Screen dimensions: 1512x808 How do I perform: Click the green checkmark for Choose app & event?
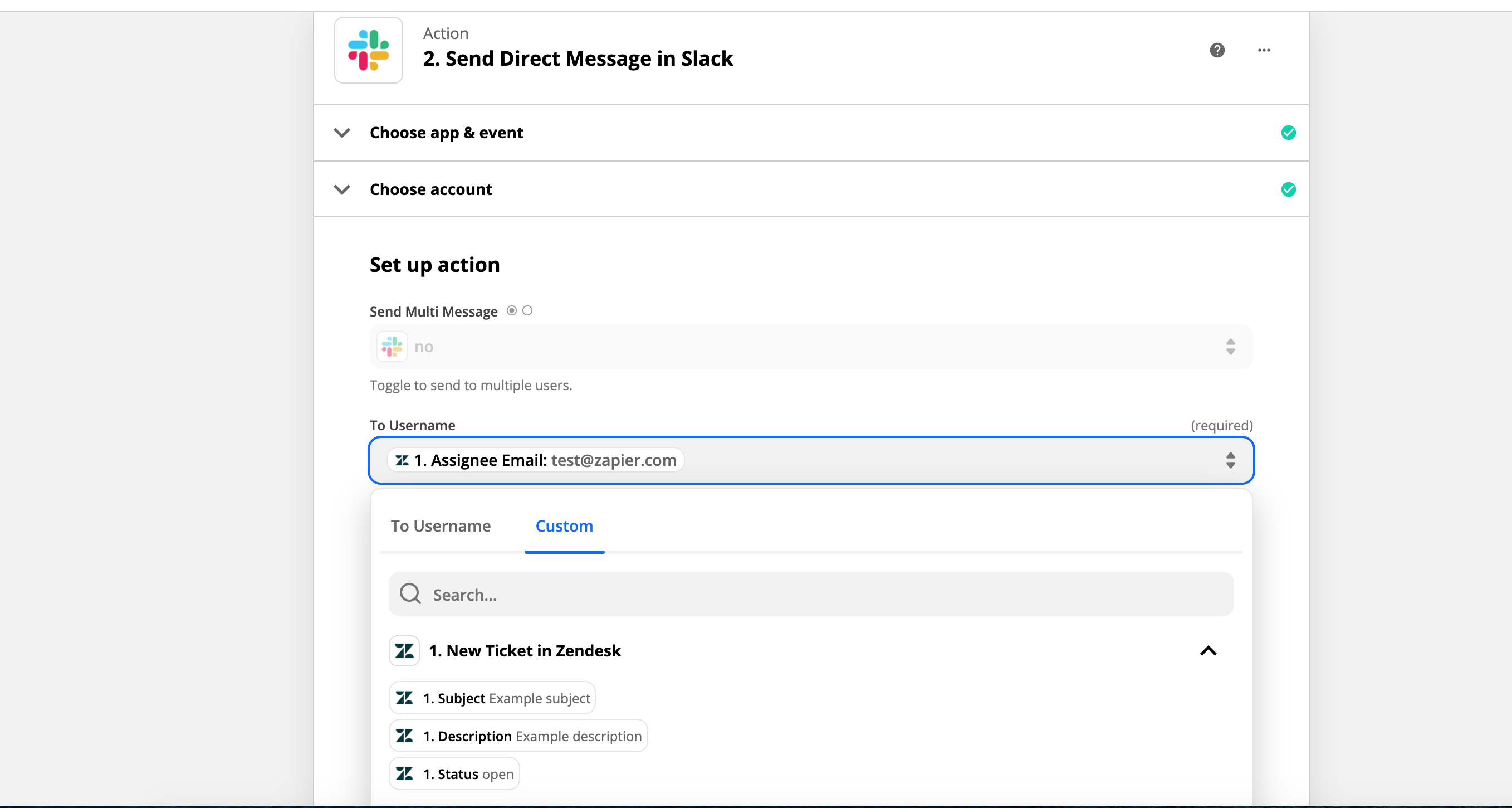coord(1288,133)
